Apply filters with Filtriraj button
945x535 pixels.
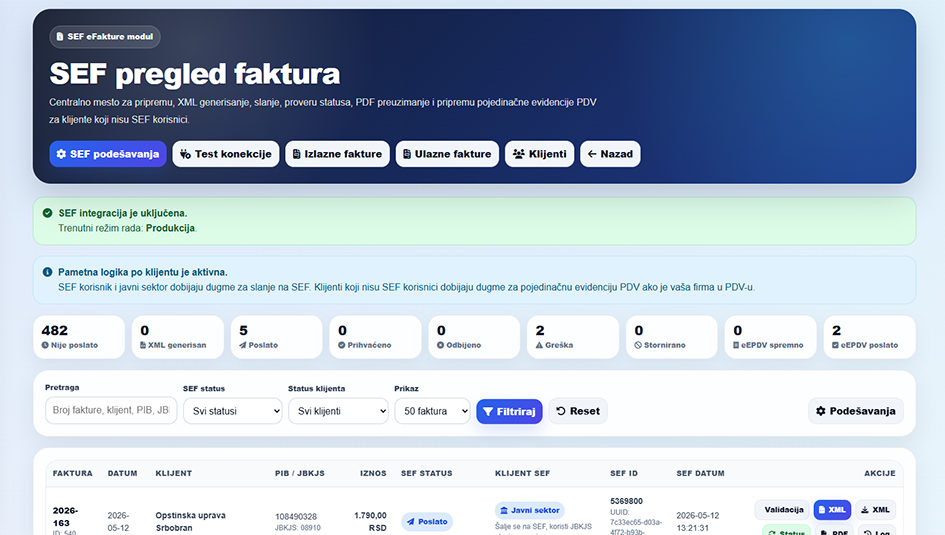click(x=509, y=411)
